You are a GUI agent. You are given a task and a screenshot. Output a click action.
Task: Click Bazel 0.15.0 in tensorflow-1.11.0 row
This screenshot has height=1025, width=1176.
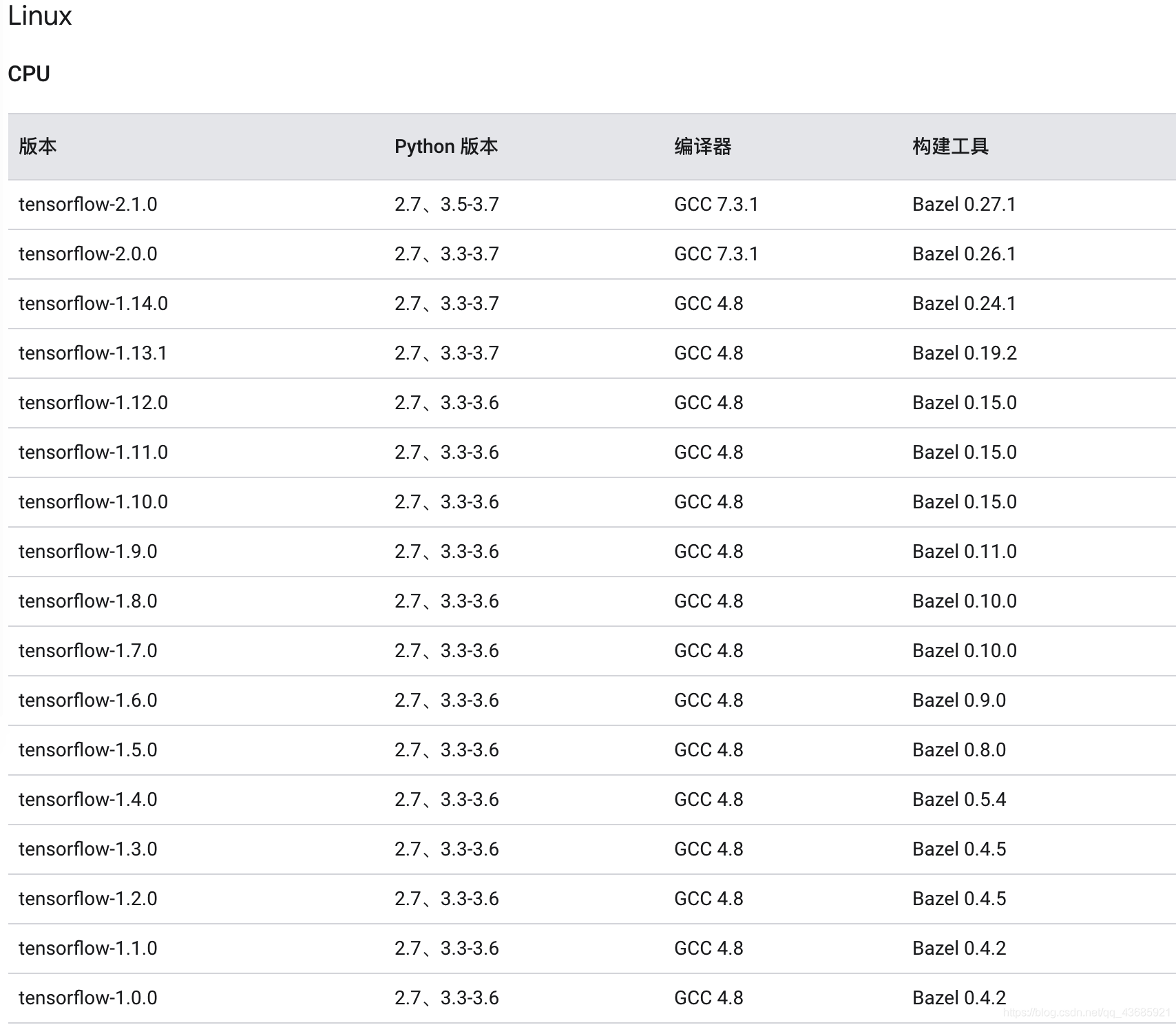965,453
